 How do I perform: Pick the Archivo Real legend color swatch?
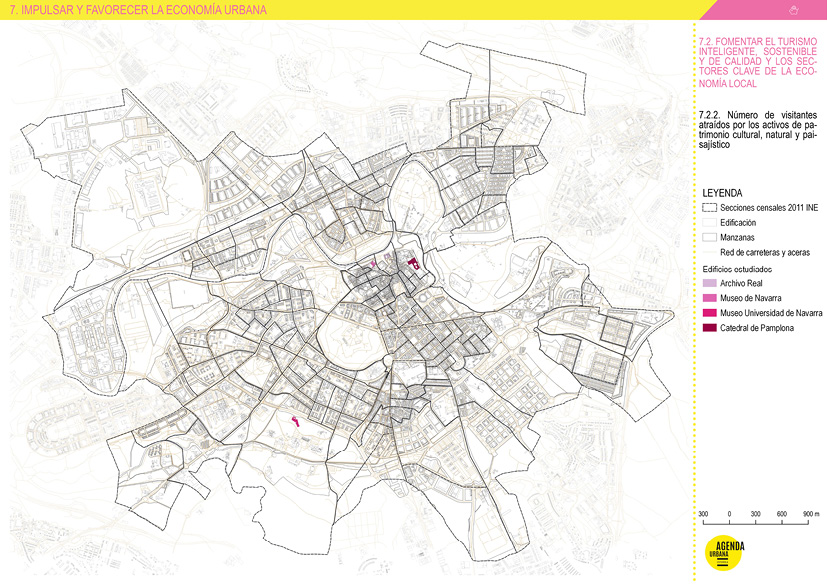point(709,284)
